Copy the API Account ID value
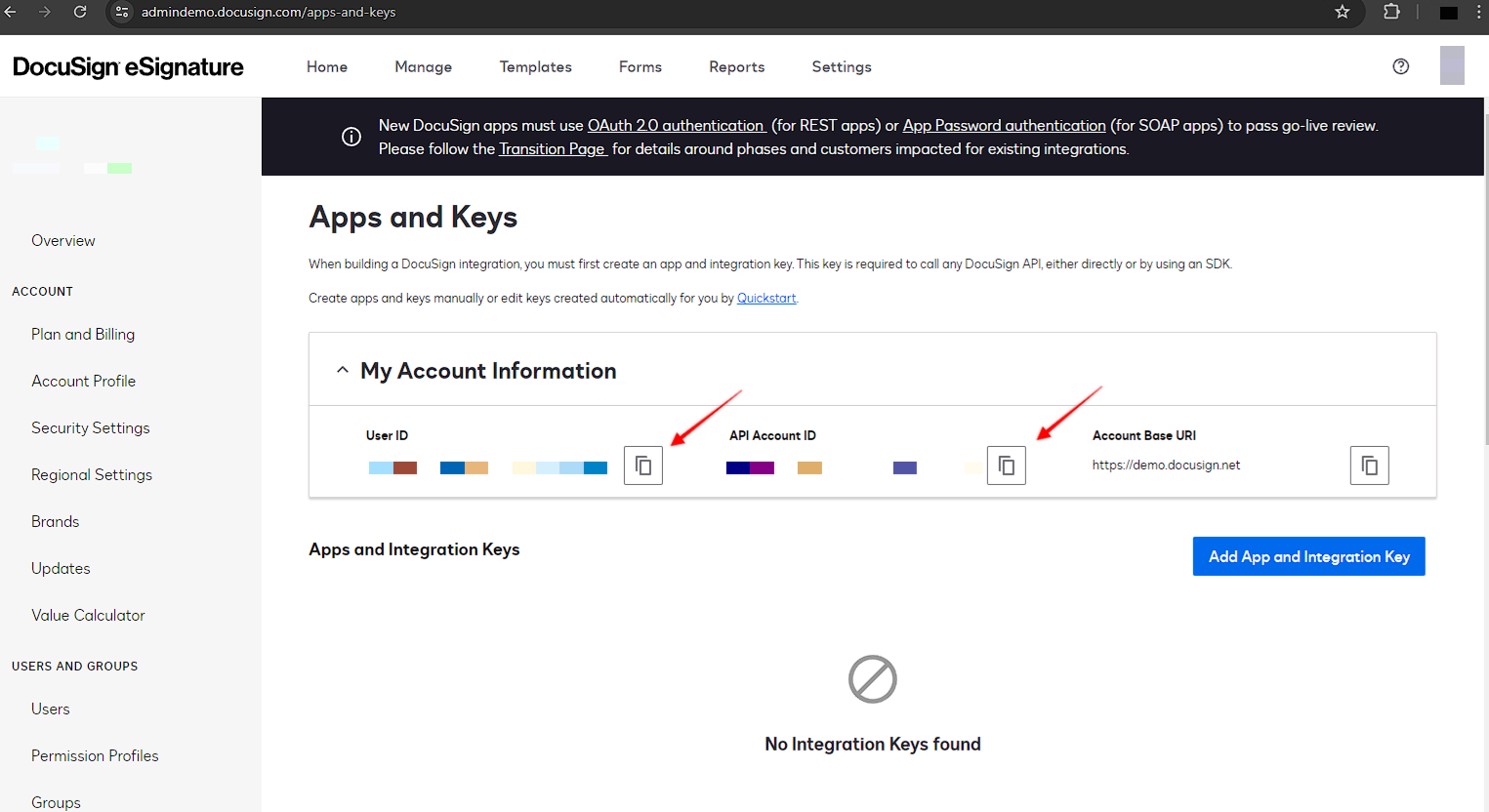The height and width of the screenshot is (812, 1489). tap(1007, 466)
